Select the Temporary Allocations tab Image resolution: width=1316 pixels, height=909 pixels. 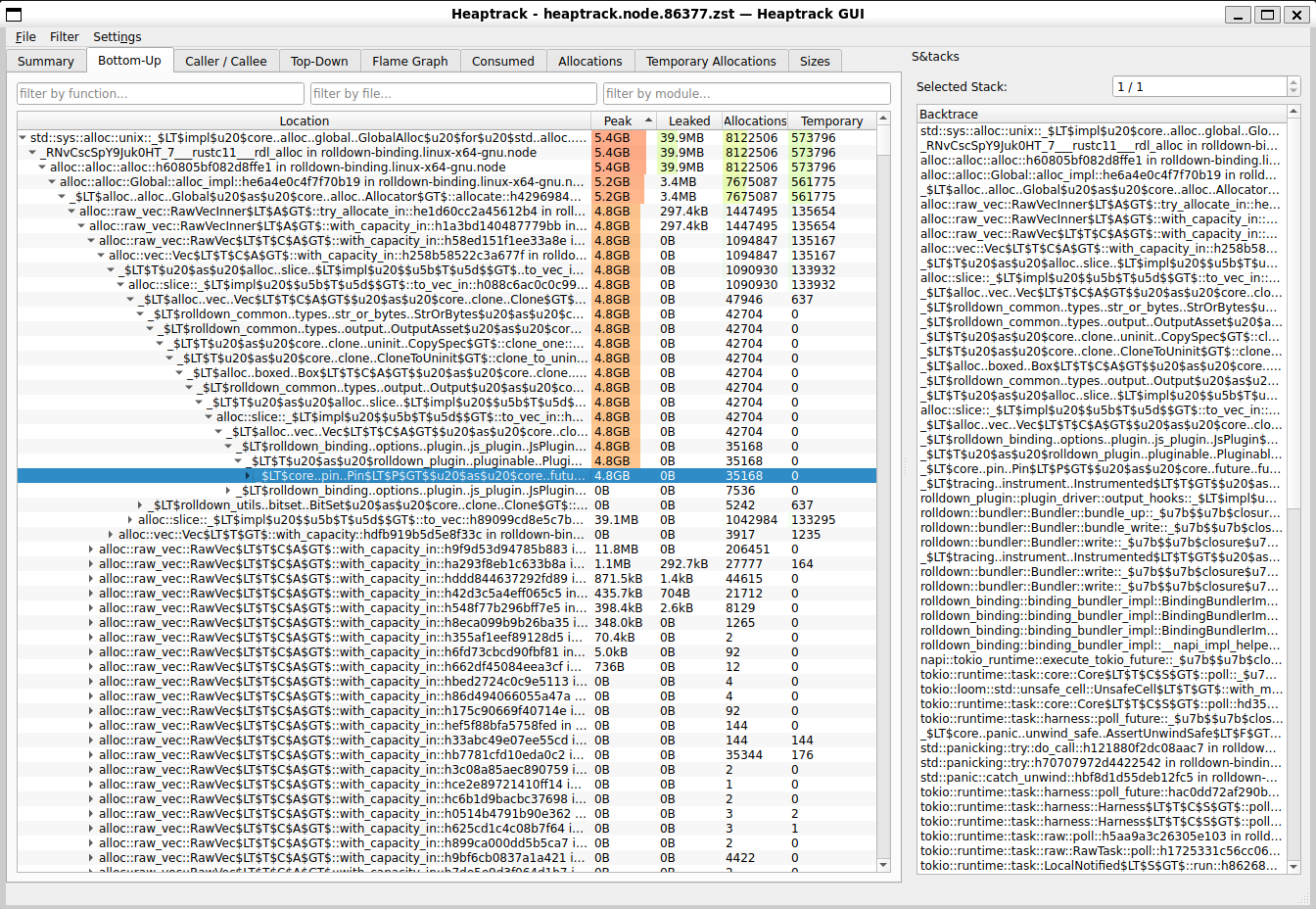(711, 60)
